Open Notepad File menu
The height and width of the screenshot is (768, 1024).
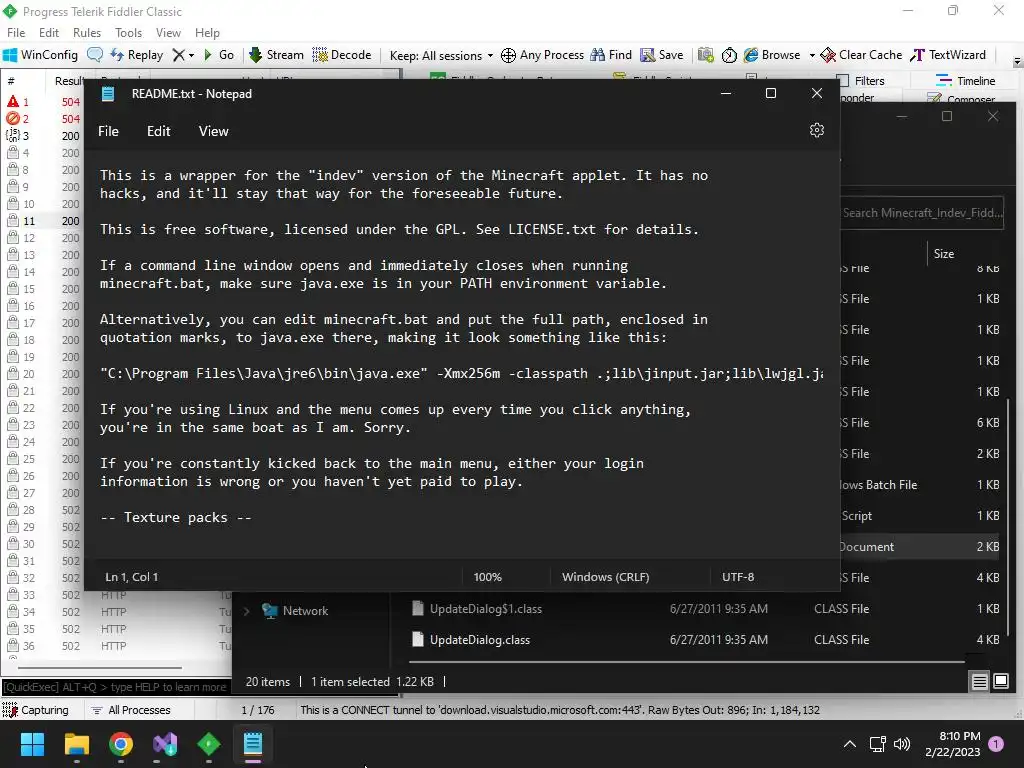point(108,131)
